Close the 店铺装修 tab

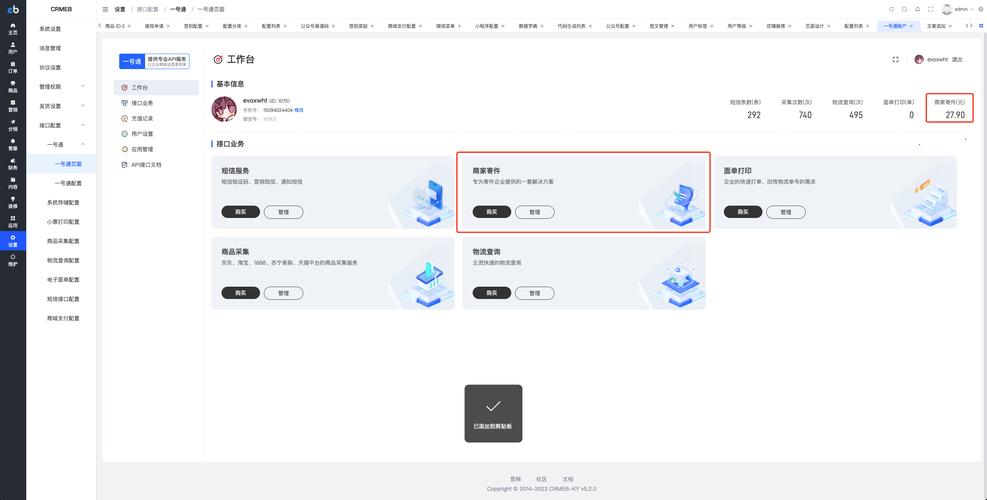[790, 26]
